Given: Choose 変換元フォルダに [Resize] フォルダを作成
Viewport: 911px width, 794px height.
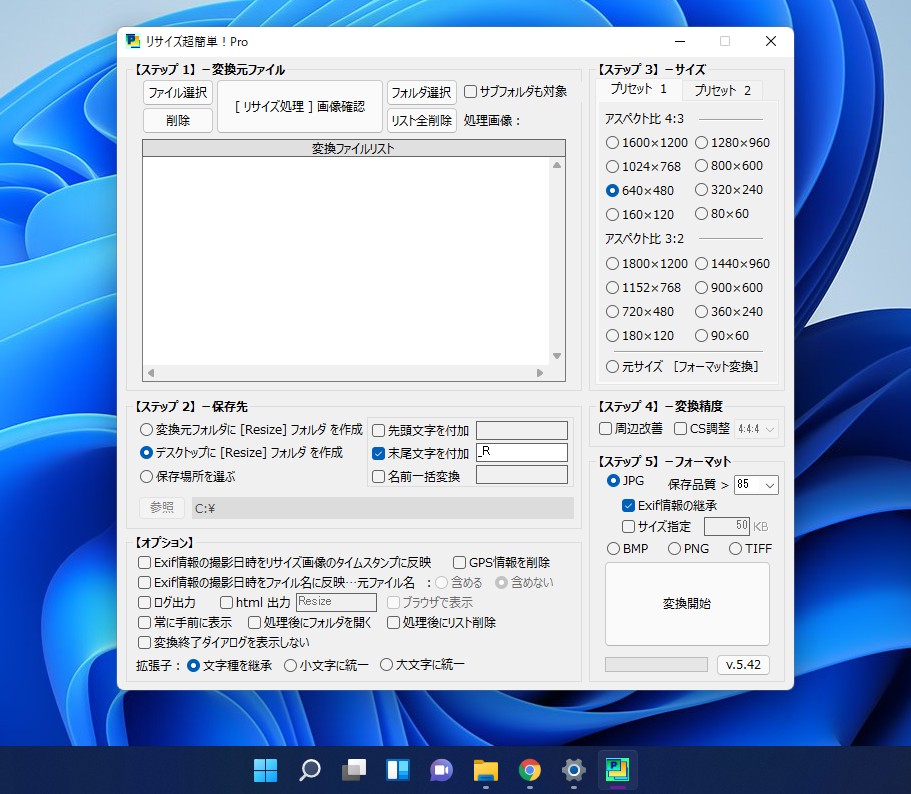Looking at the screenshot, I should (251, 429).
